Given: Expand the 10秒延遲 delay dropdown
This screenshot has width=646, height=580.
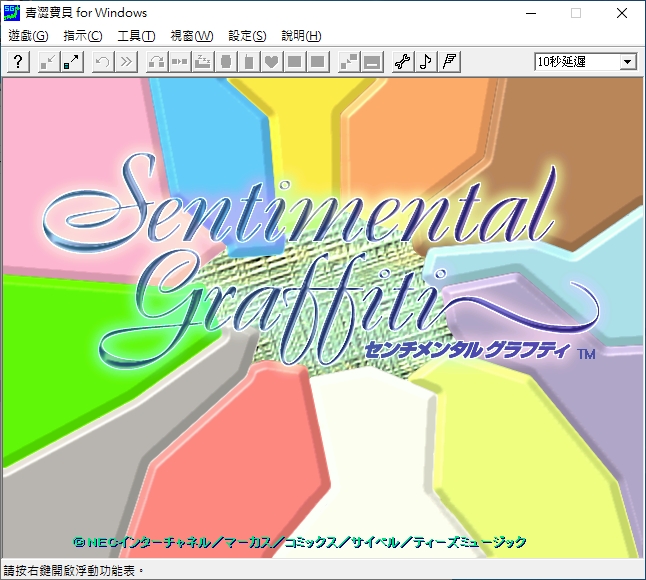Looking at the screenshot, I should [627, 62].
